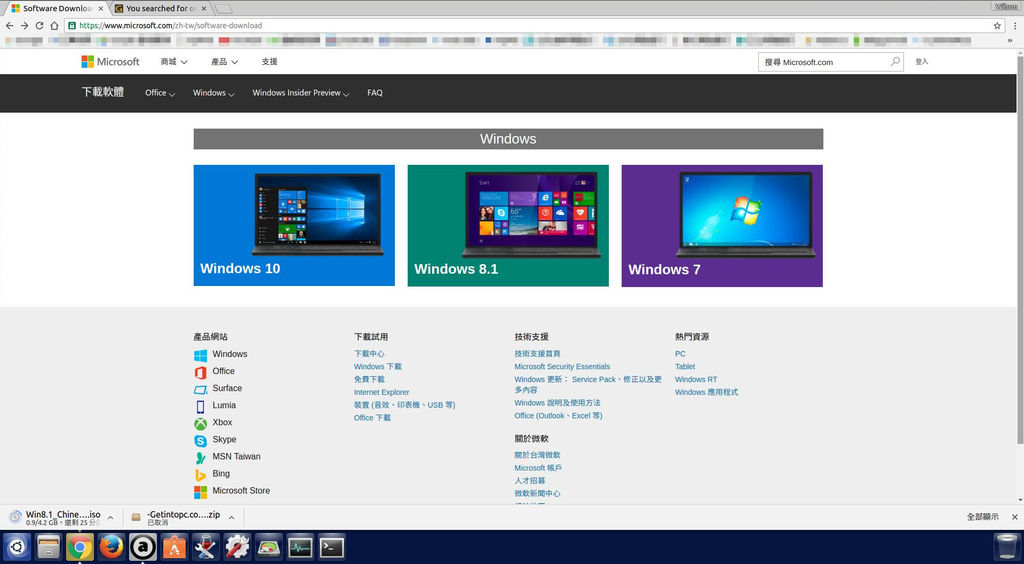The width and height of the screenshot is (1024, 564).
Task: Show the hidden bookmarks overflow chevron
Action: pos(1010,40)
